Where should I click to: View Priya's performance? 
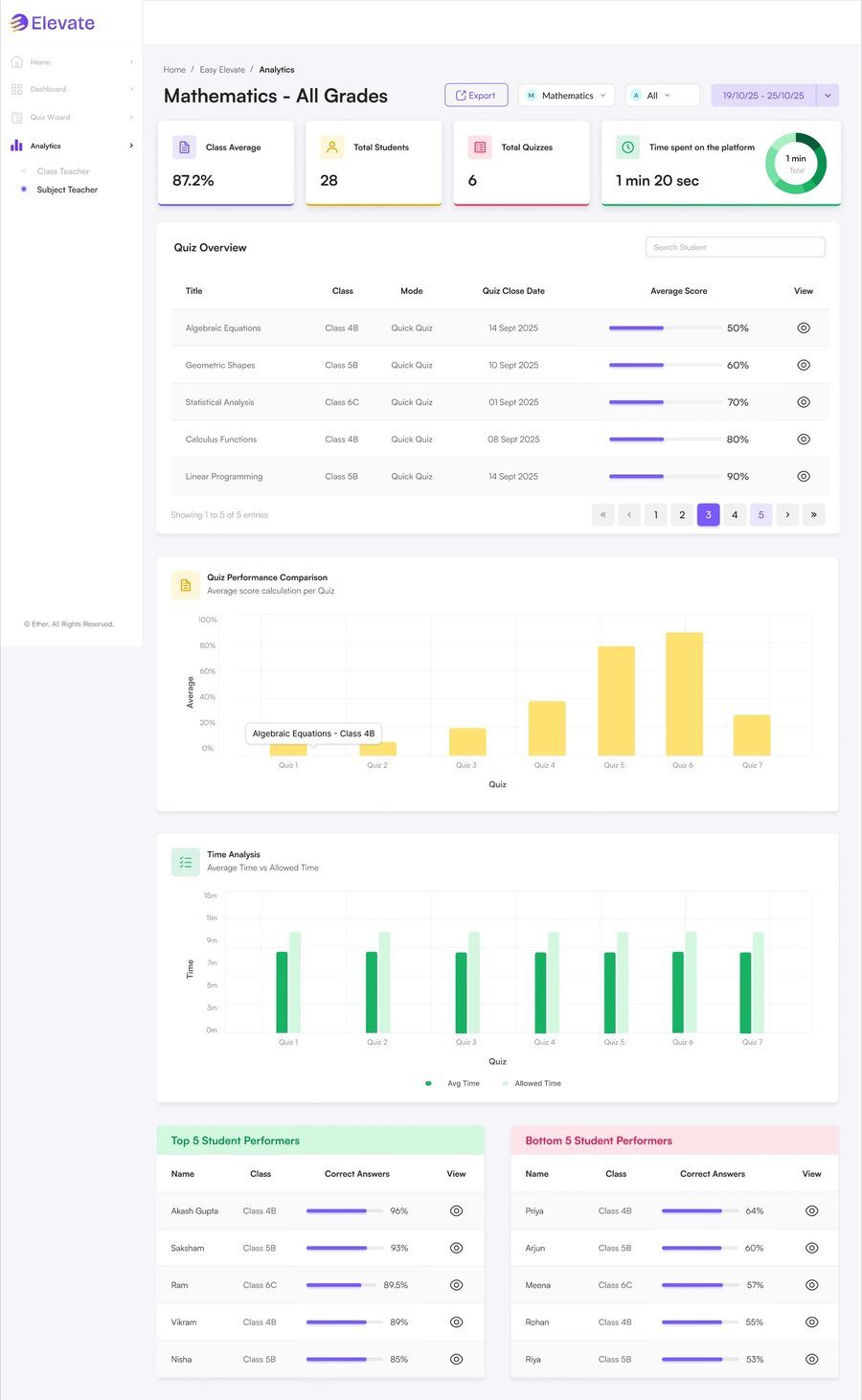[812, 1211]
